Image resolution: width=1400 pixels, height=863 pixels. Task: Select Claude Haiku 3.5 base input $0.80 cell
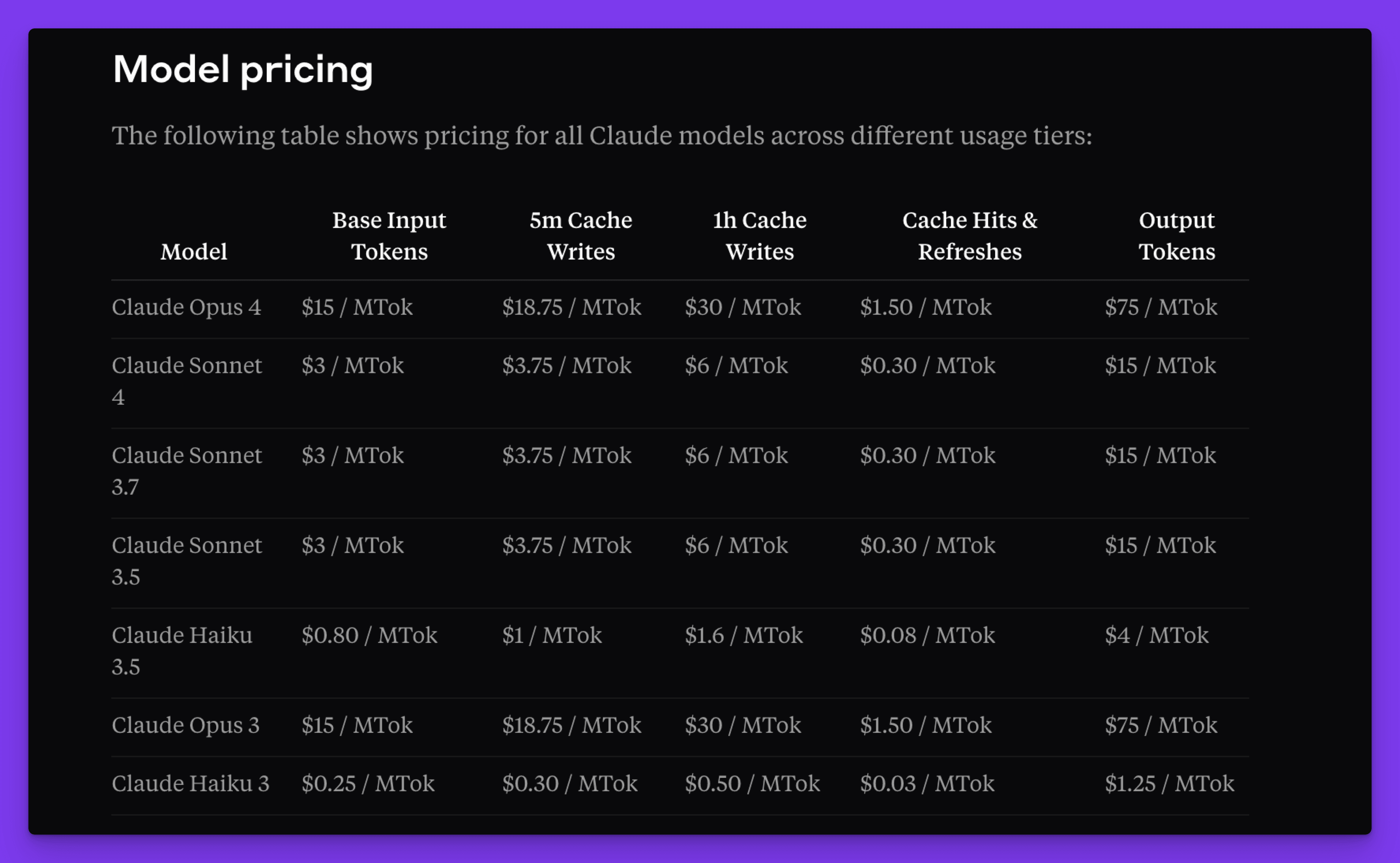tap(369, 635)
